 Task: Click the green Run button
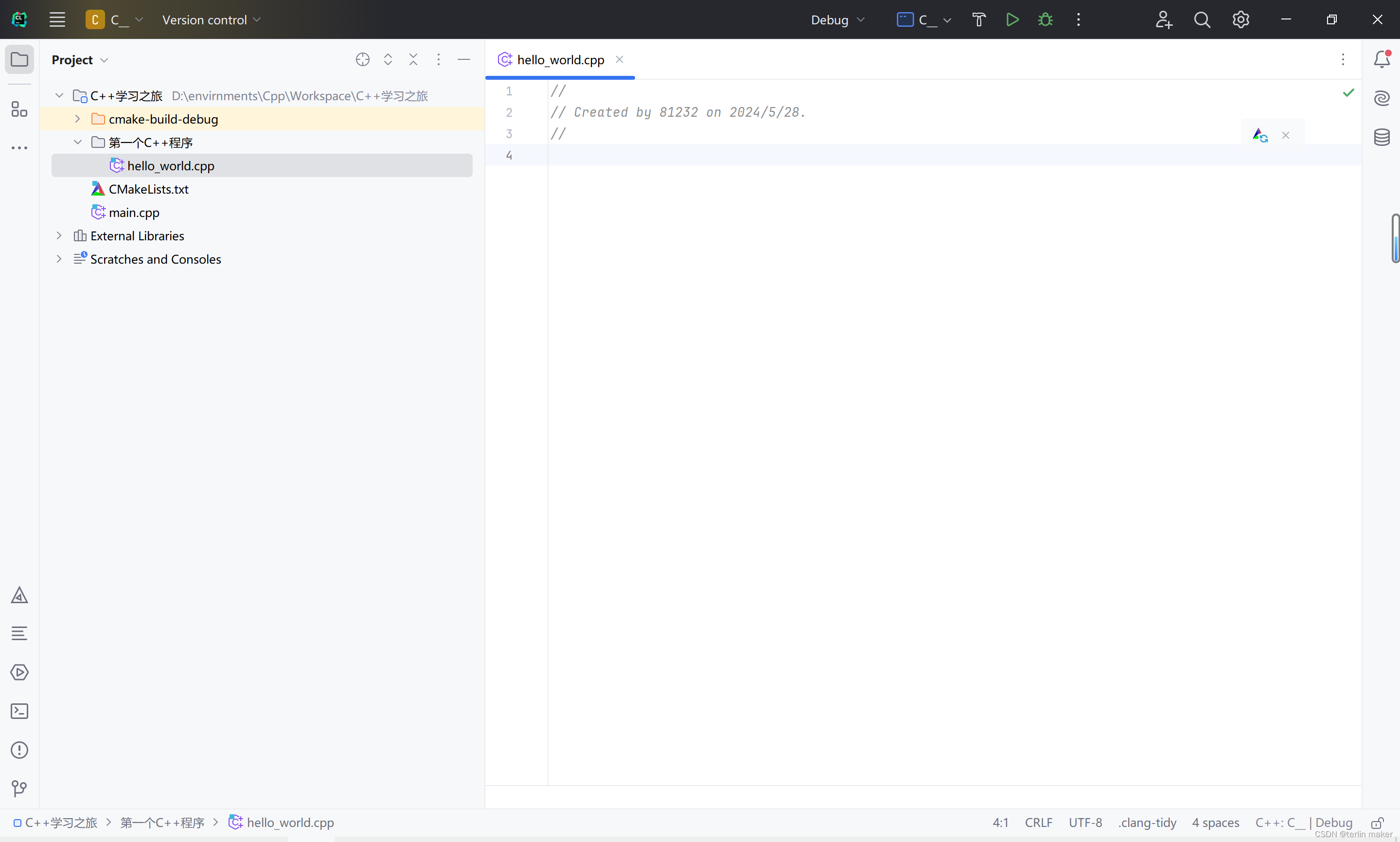[x=1012, y=20]
